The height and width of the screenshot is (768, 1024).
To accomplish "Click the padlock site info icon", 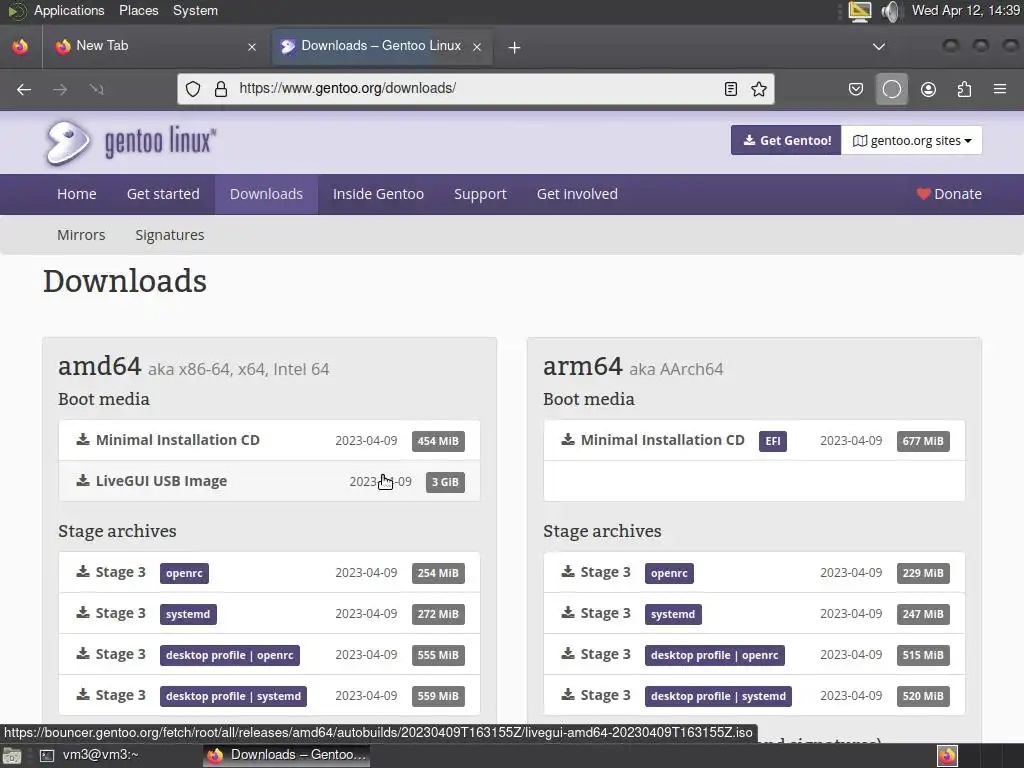I will point(221,89).
